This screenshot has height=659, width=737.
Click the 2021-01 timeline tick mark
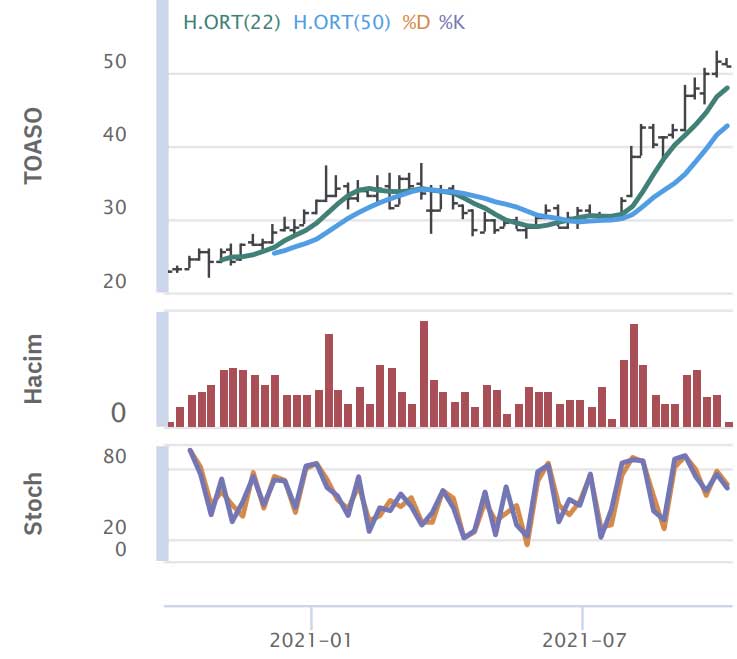coord(311,617)
